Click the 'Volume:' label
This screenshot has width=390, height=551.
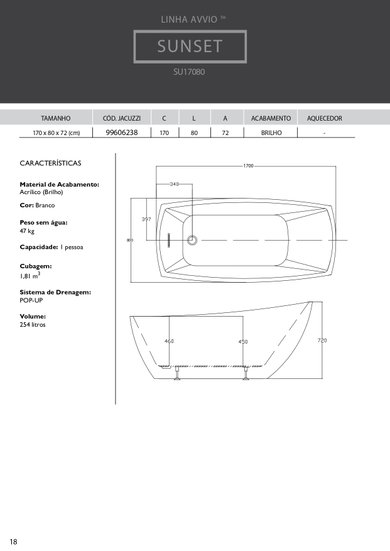coord(33,316)
